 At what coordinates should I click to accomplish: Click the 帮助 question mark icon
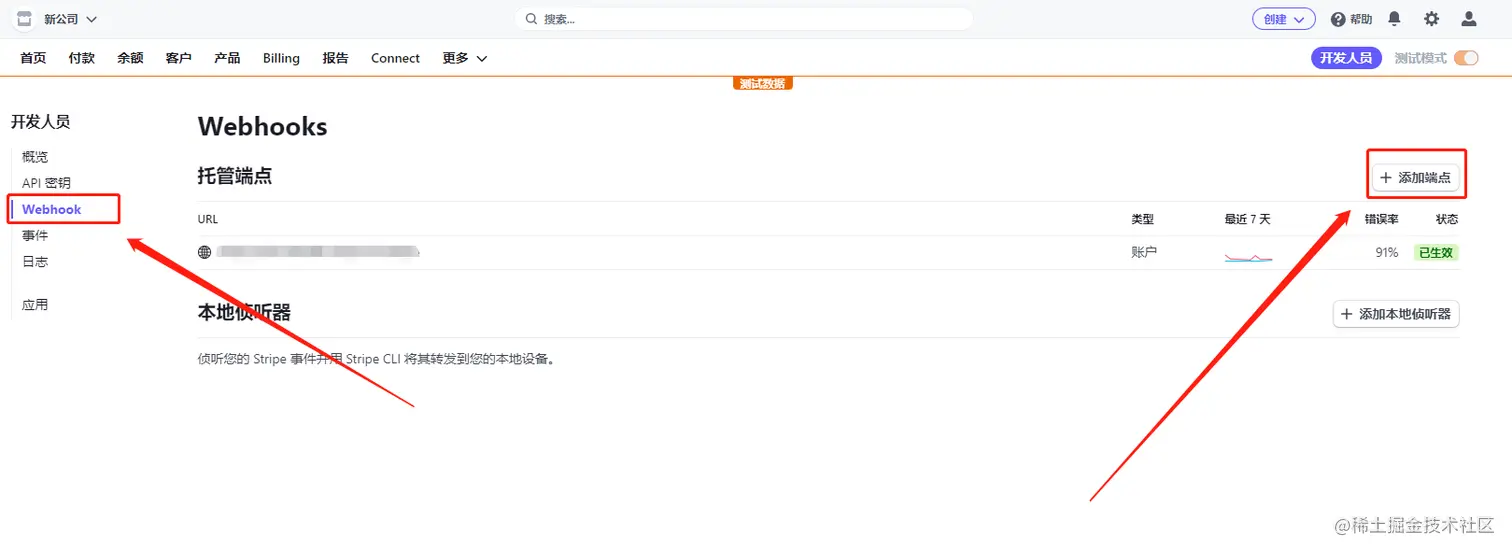(1338, 19)
